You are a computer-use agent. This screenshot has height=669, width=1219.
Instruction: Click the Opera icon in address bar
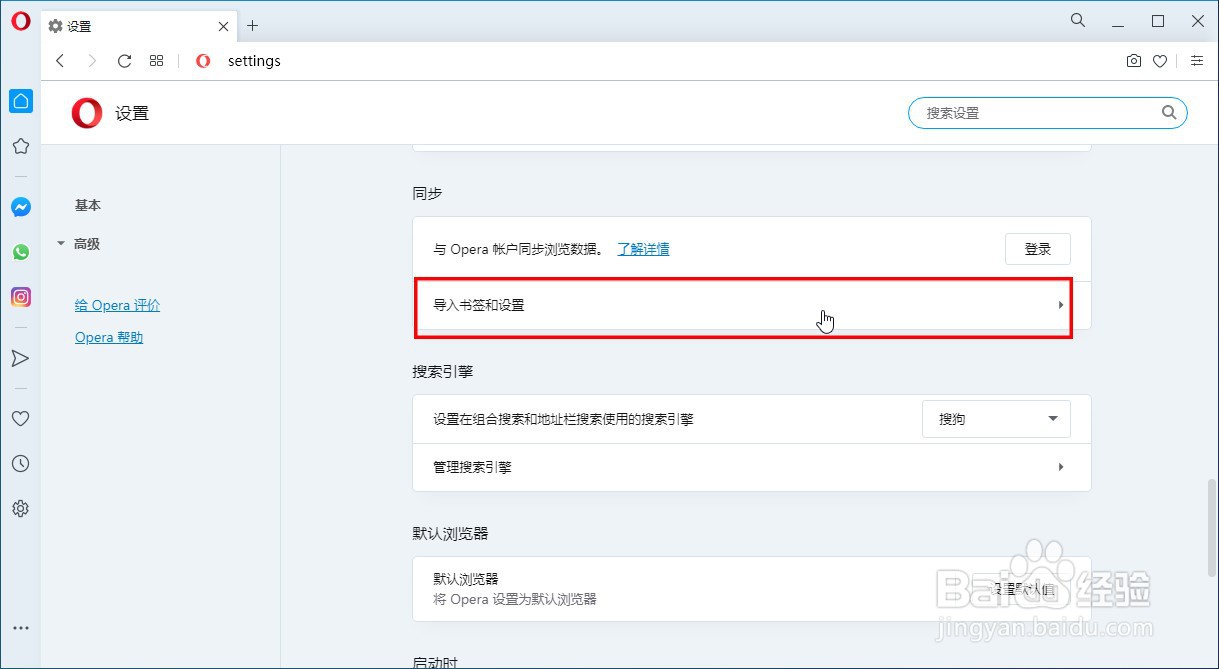click(x=203, y=61)
